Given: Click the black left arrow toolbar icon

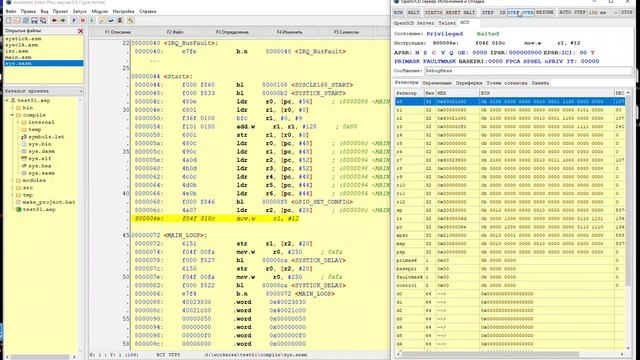Looking at the screenshot, I should pyautogui.click(x=53, y=20).
